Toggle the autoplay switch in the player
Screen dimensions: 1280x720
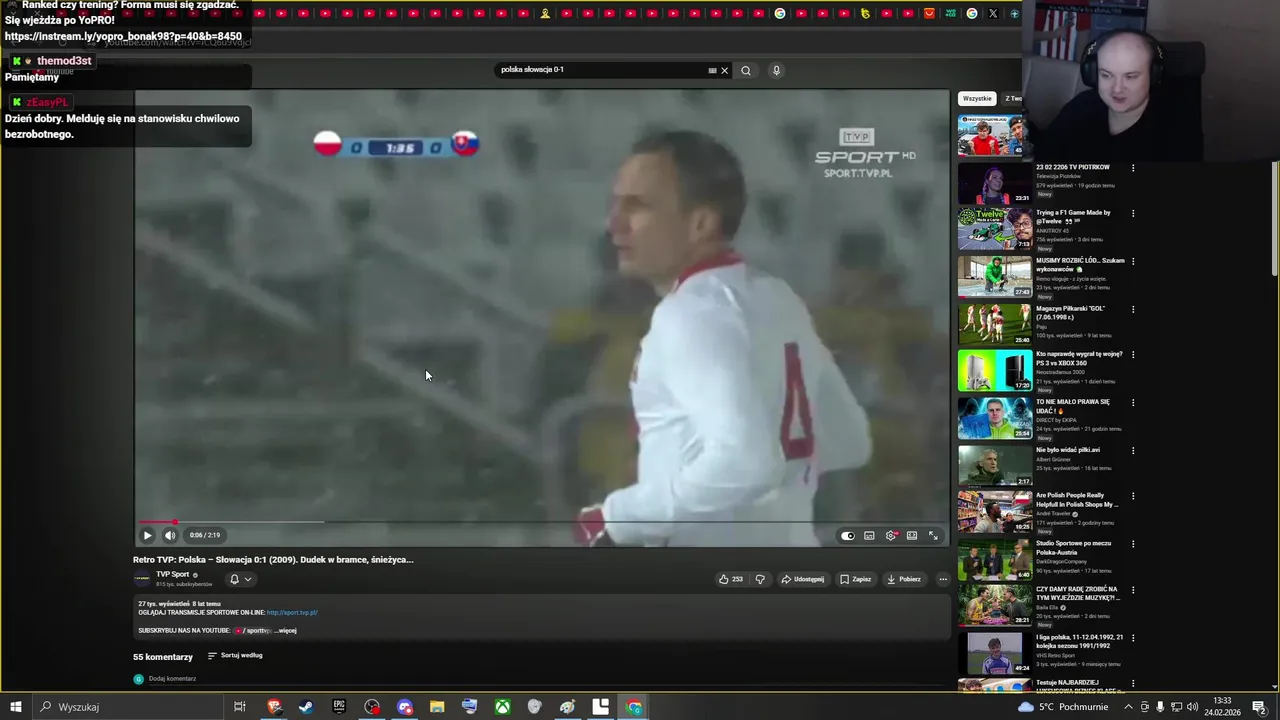[848, 536]
